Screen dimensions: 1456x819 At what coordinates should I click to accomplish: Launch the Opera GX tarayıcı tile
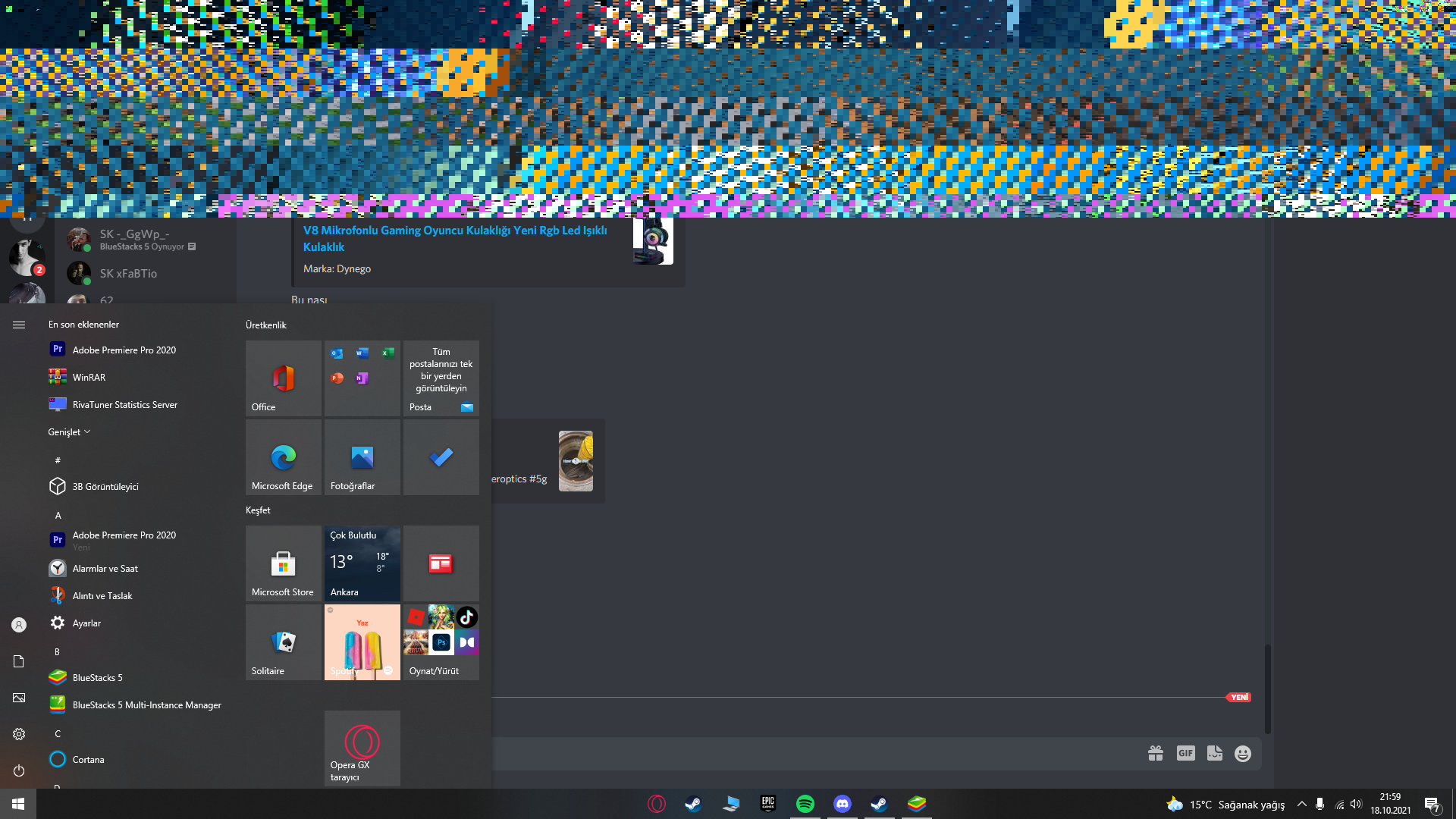click(x=362, y=748)
